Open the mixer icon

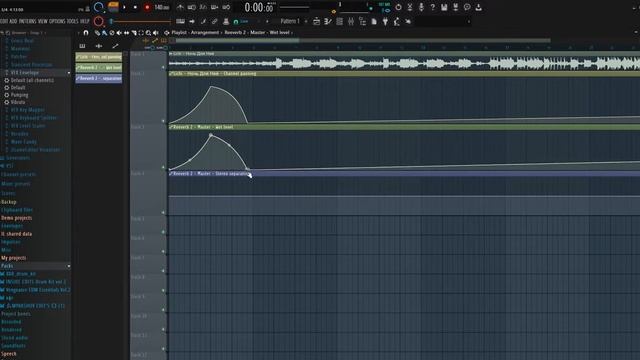tap(351, 21)
